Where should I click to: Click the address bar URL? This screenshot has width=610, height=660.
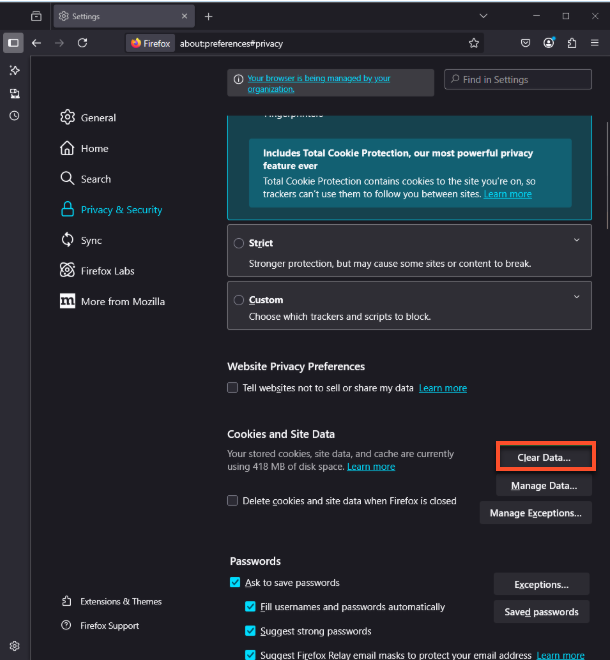click(x=232, y=44)
